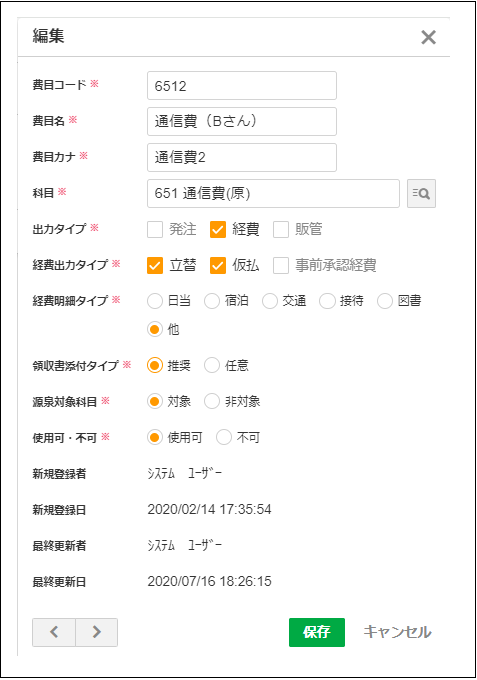Select the 宿泊 expense detail type
Screen dimensions: 477x680
212,301
